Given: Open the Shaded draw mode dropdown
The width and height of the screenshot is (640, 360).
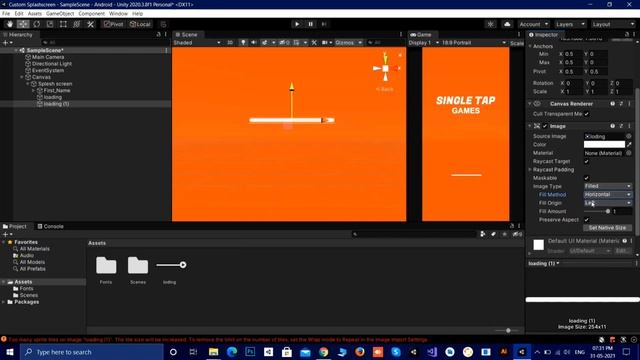Looking at the screenshot, I should tap(197, 42).
